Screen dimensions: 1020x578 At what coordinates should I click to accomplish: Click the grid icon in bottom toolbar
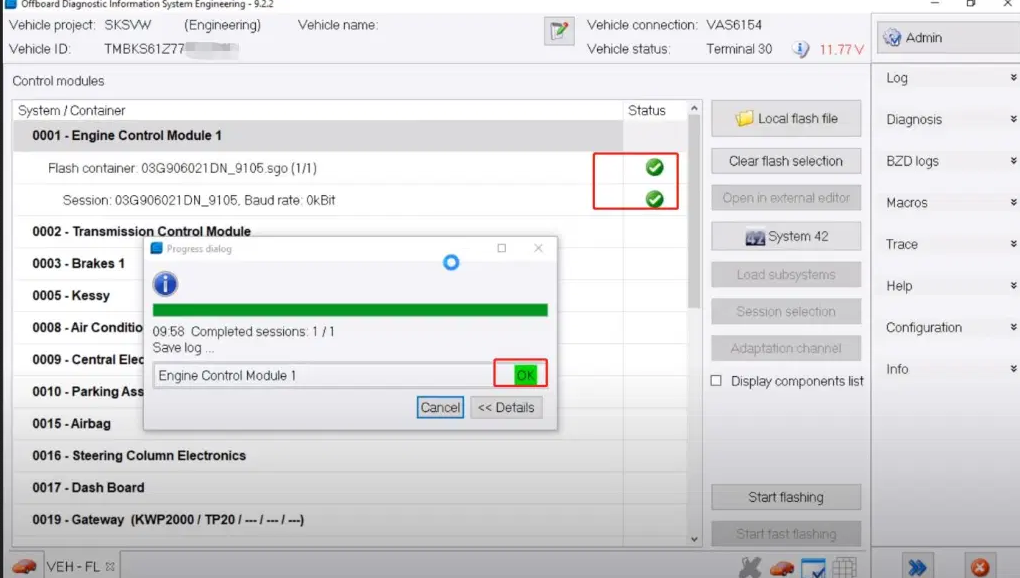(x=844, y=568)
